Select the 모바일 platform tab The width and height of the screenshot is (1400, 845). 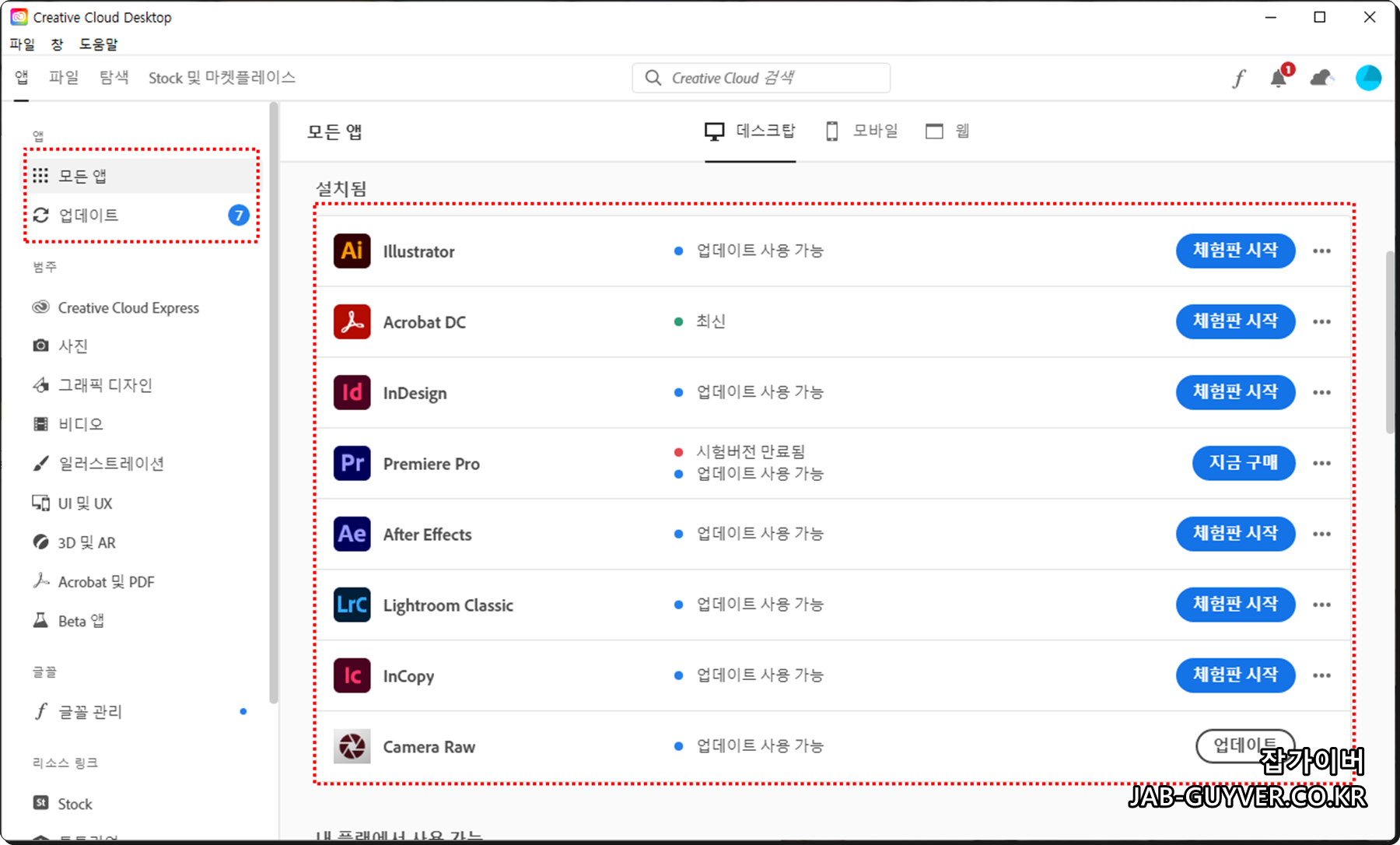tap(861, 131)
